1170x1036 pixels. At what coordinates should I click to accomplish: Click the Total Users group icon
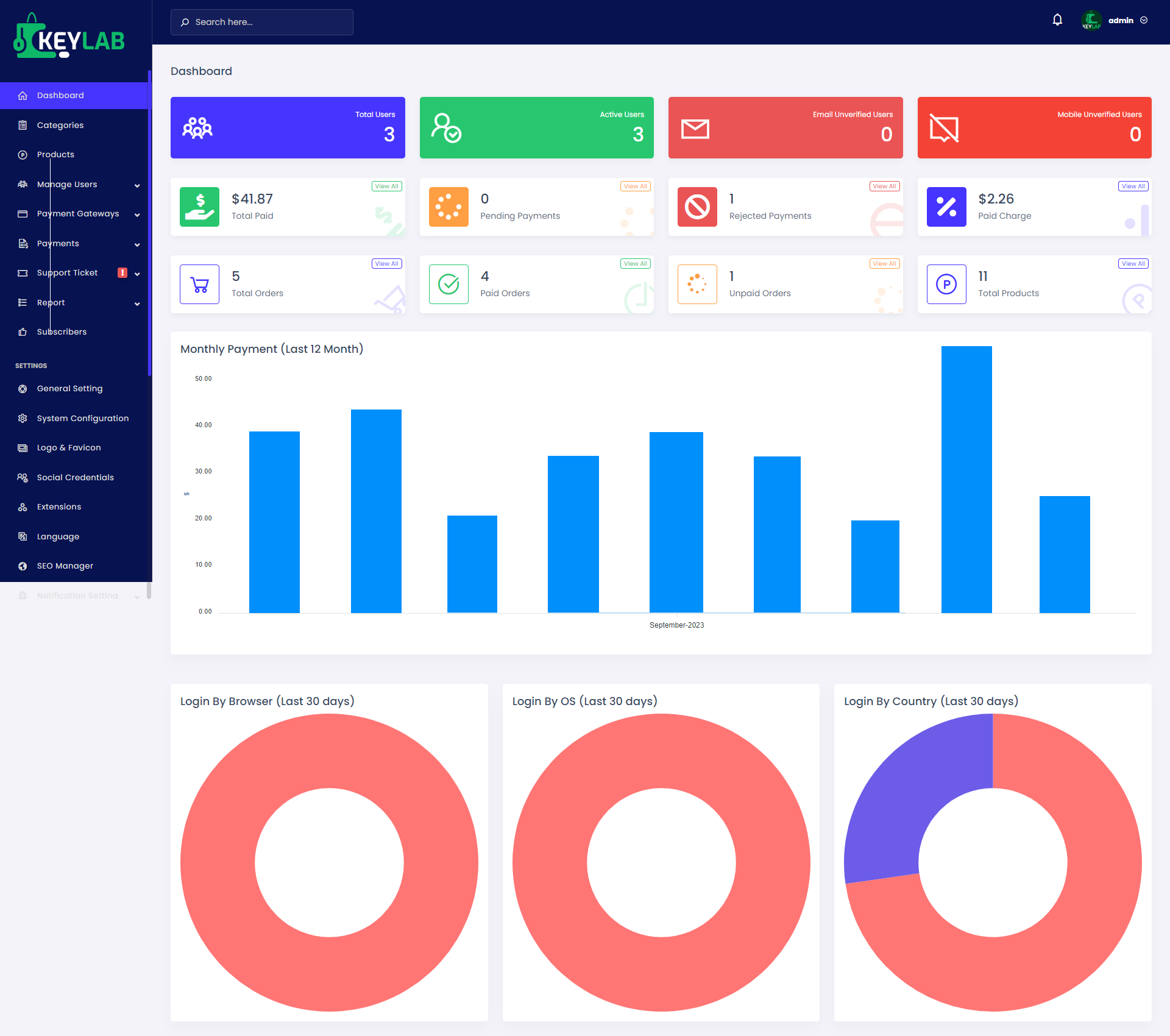[x=197, y=128]
